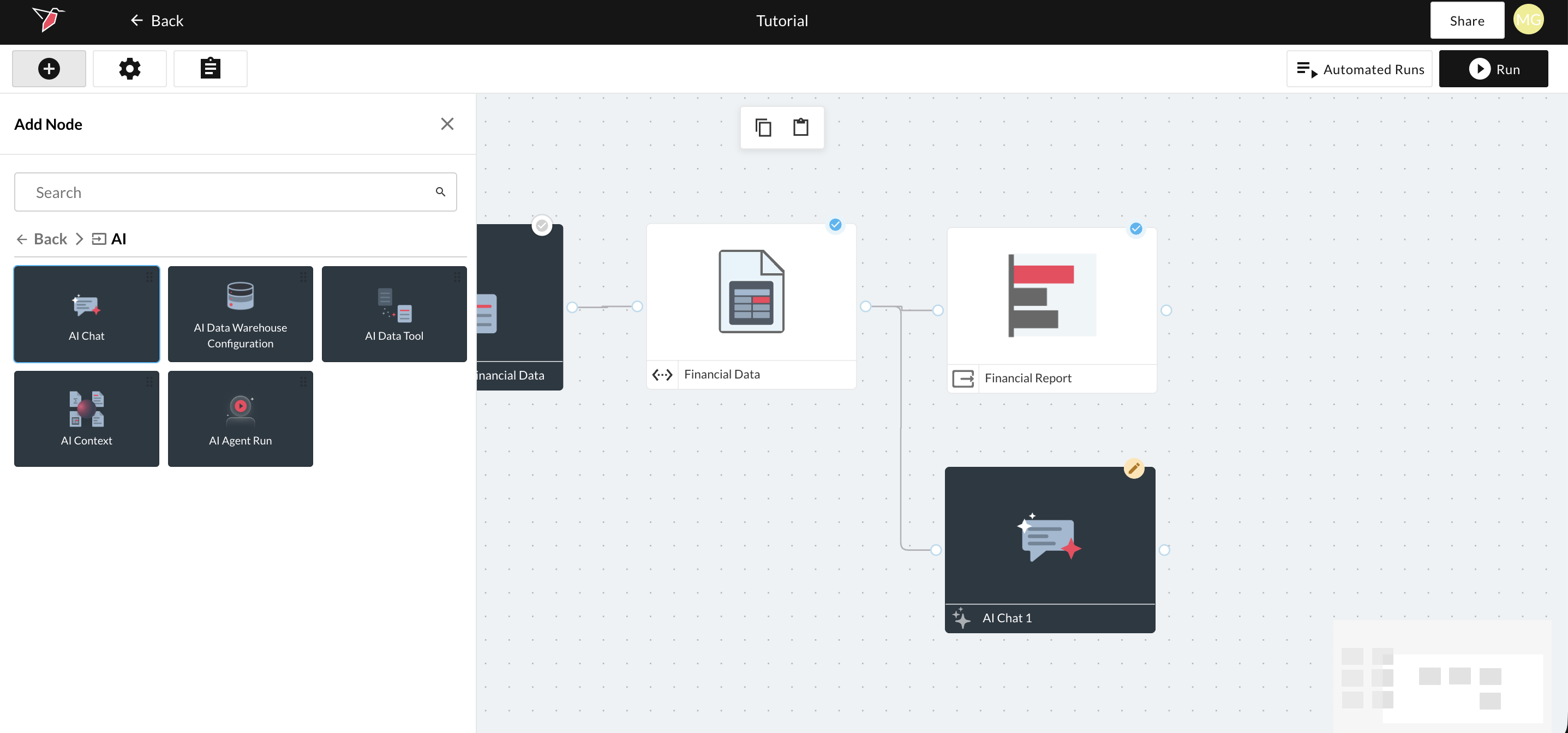Open the clipboard notes toolbar icon
The height and width of the screenshot is (733, 1568).
tap(210, 69)
